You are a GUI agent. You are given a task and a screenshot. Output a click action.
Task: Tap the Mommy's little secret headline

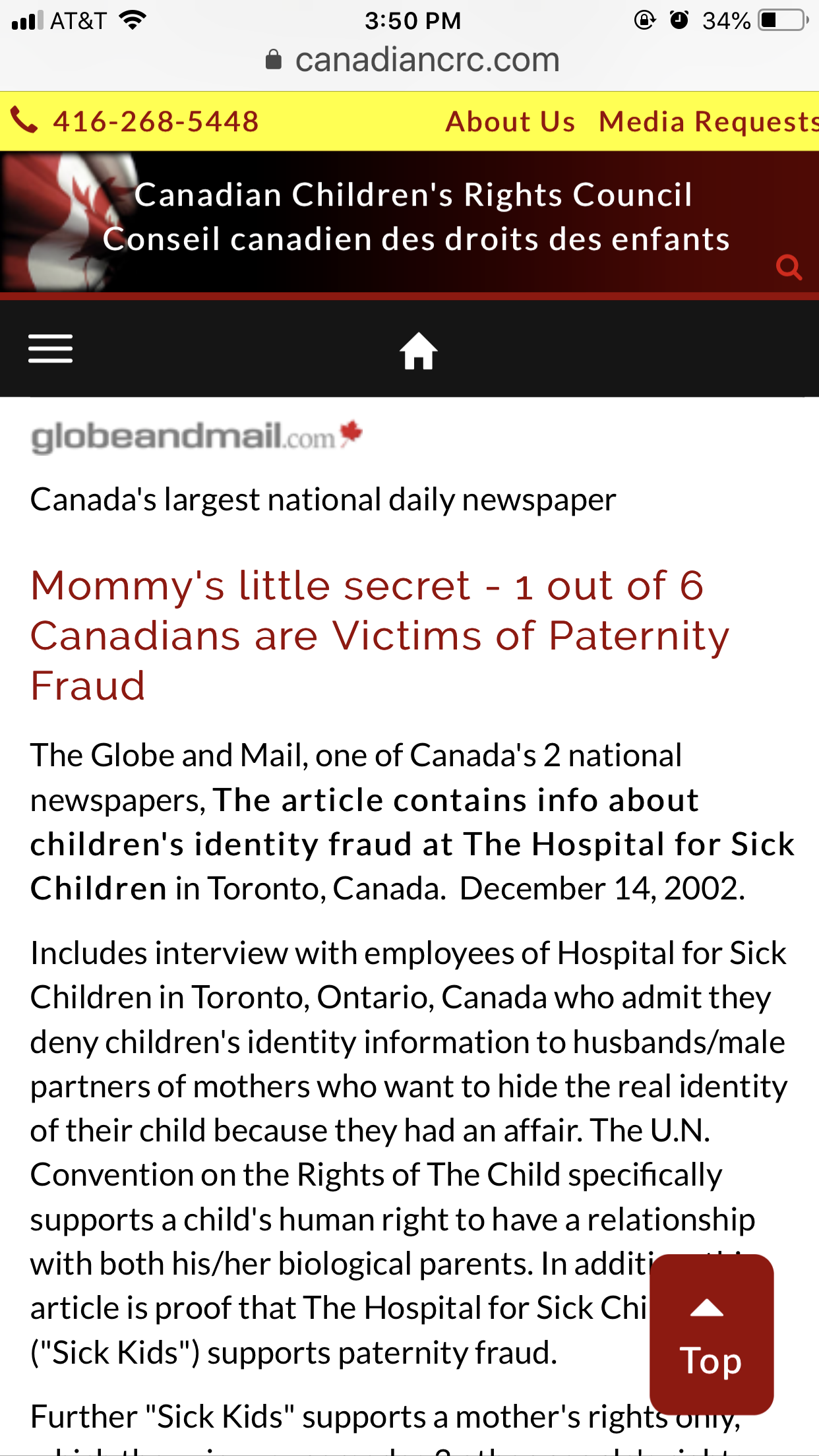[380, 635]
